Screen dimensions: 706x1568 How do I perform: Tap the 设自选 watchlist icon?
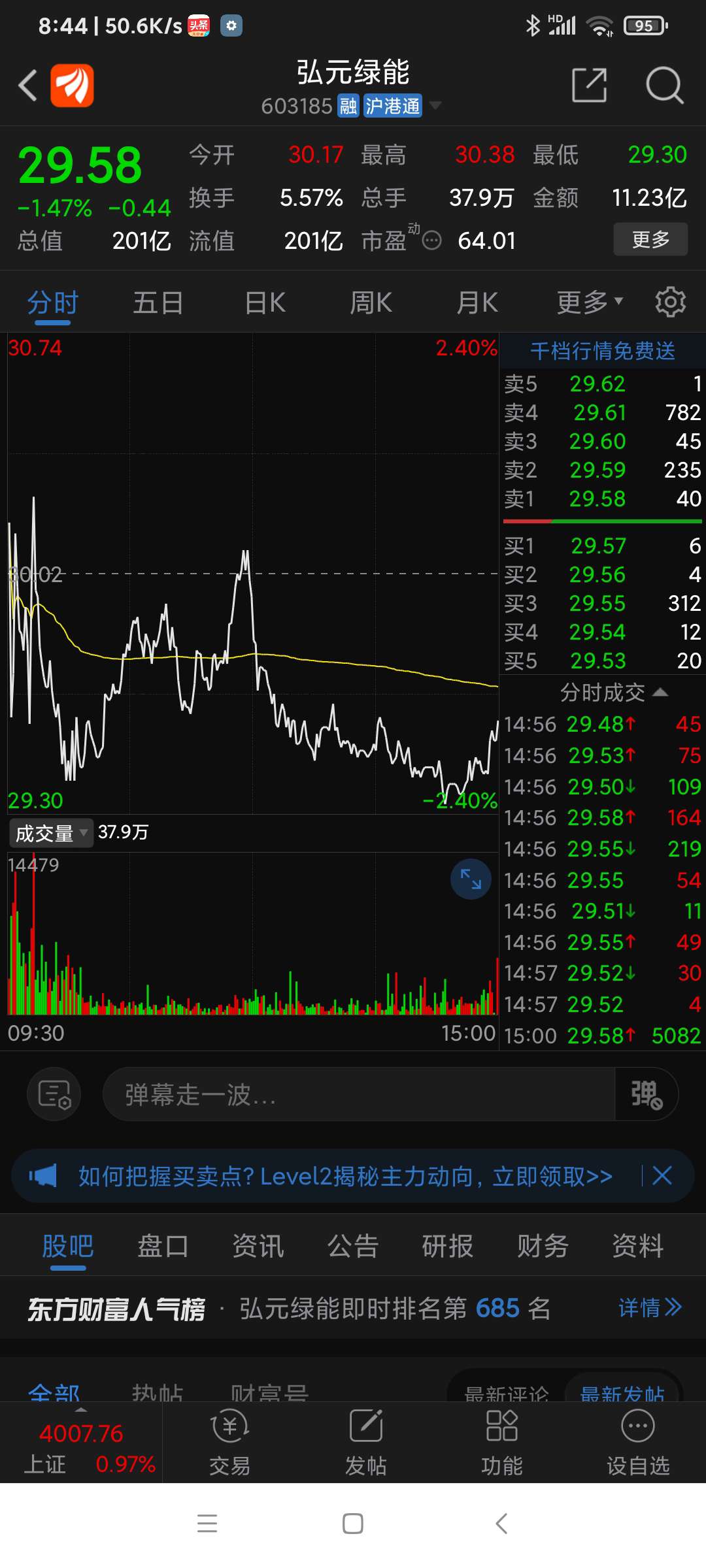(x=638, y=1443)
